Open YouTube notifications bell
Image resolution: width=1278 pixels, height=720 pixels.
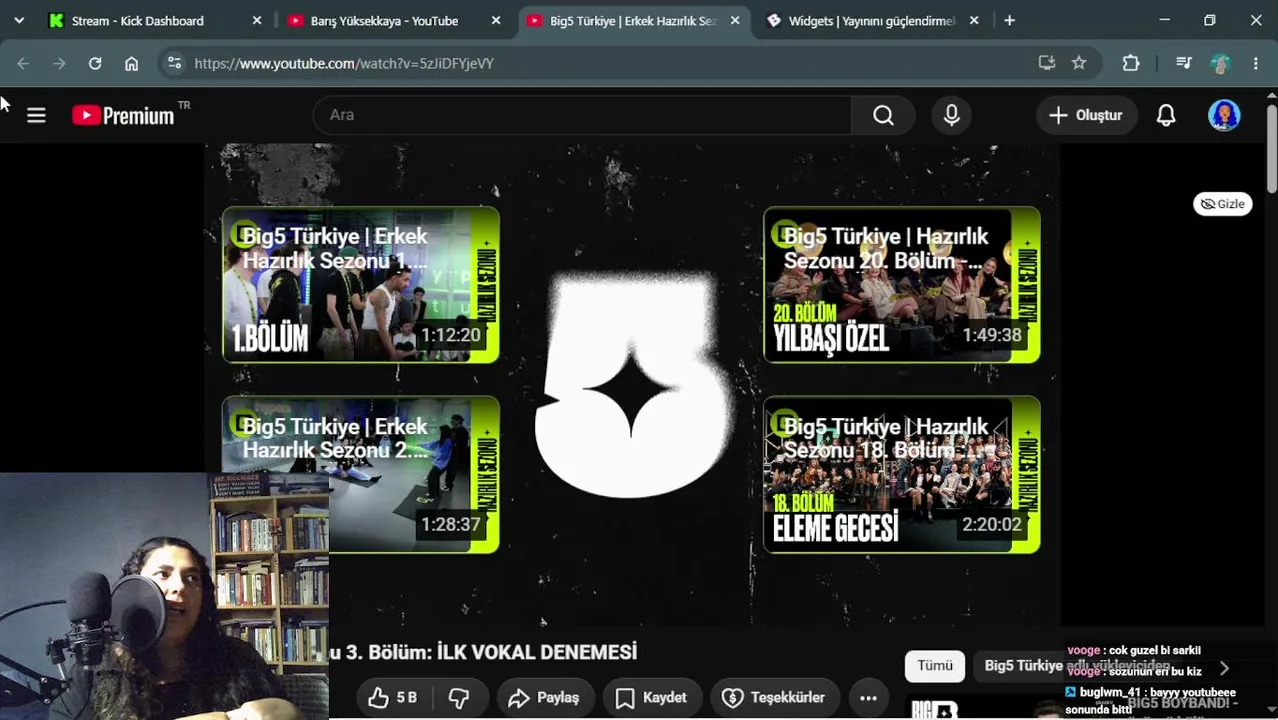[1166, 115]
